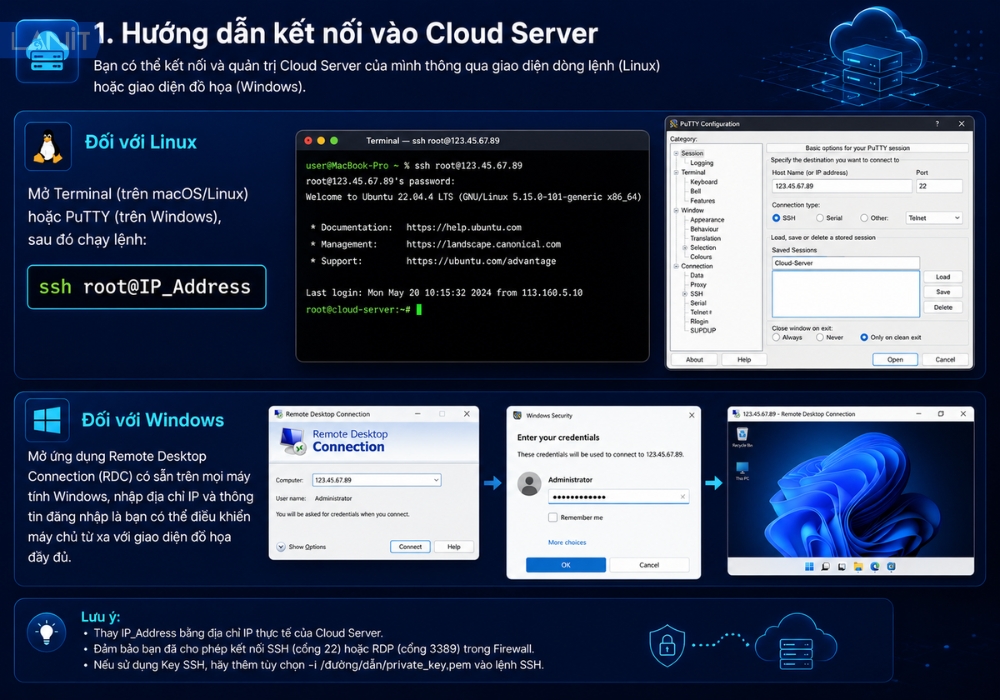Click About button in PuTTY

click(x=695, y=360)
